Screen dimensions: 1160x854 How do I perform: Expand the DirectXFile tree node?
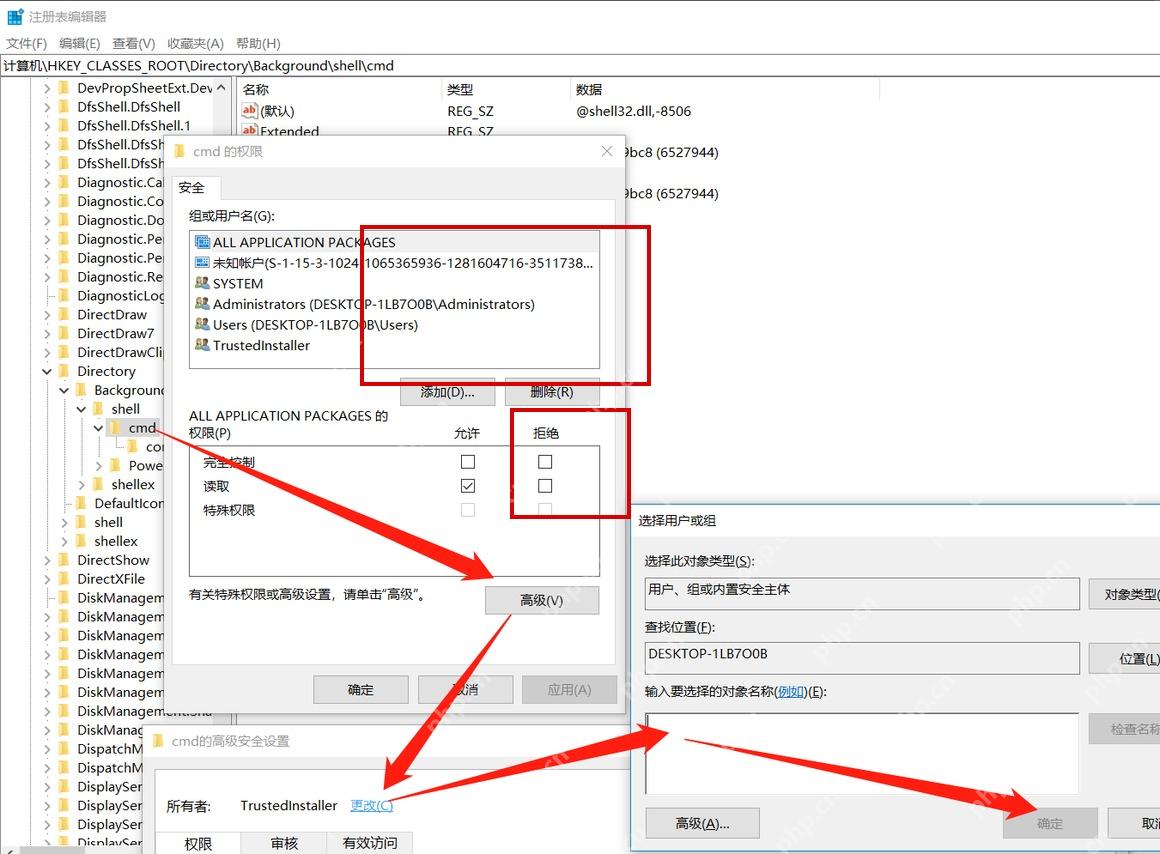47,579
